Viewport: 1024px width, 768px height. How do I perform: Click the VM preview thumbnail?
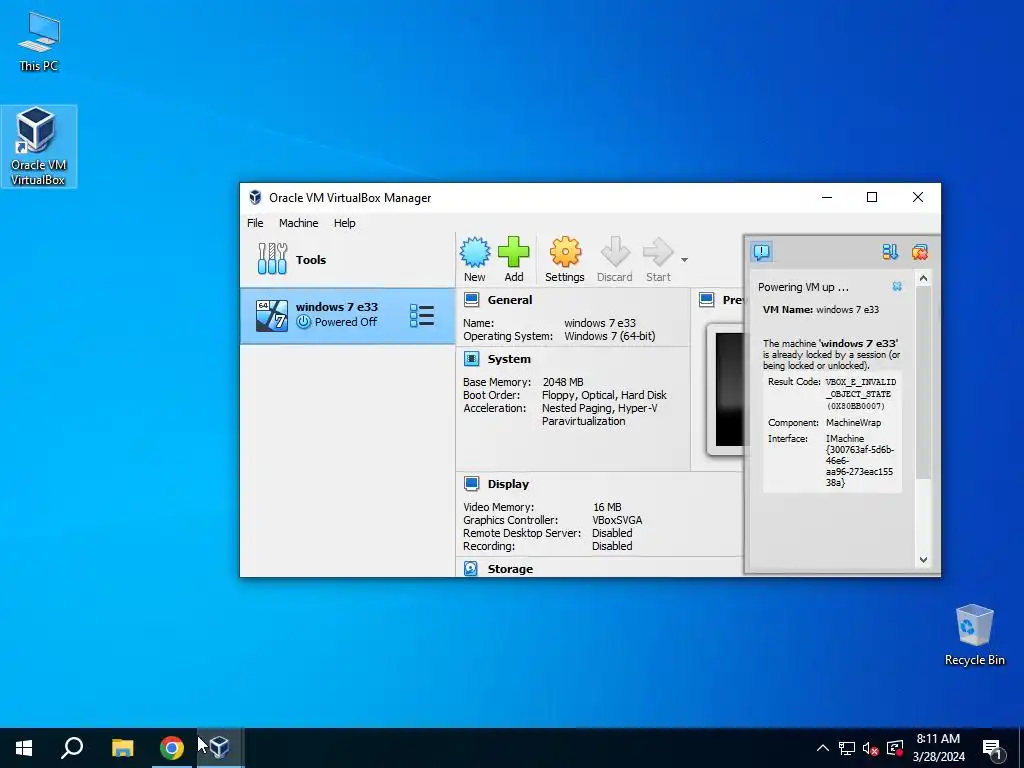[x=727, y=389]
